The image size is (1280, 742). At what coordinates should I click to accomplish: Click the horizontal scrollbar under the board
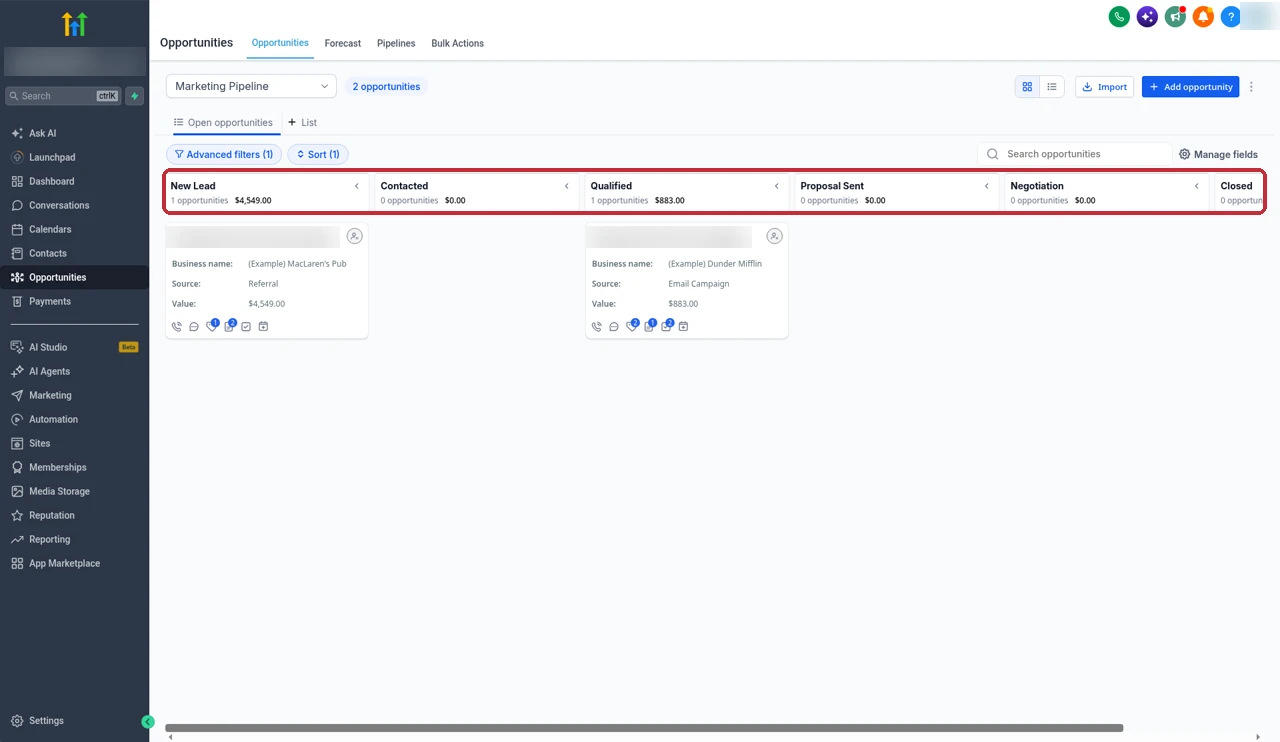pos(644,728)
